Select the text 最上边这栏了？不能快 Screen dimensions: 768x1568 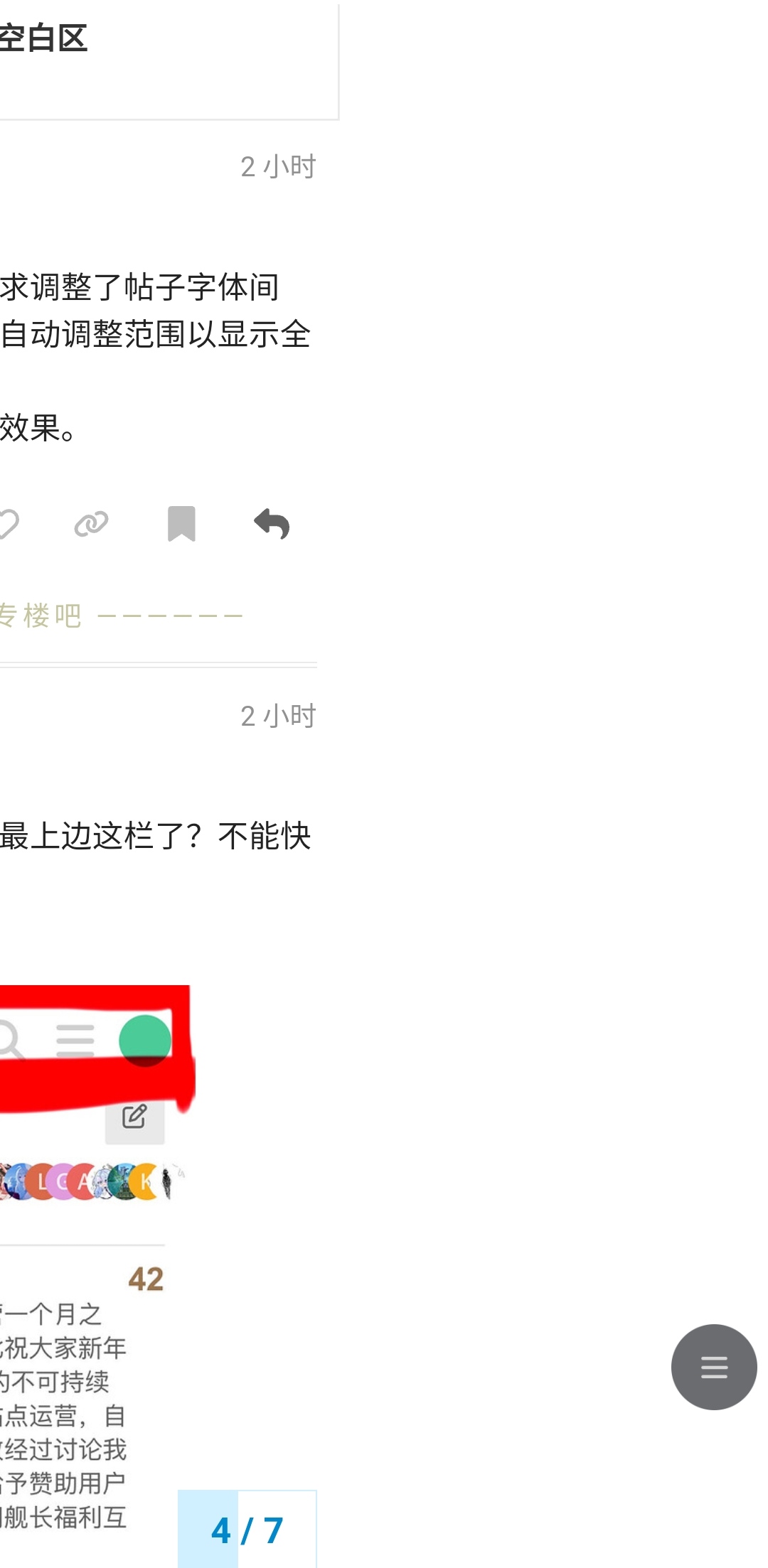tap(156, 836)
